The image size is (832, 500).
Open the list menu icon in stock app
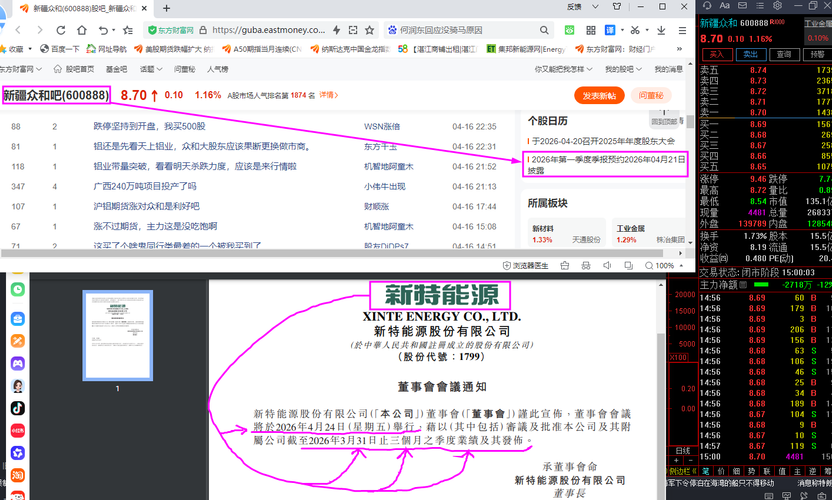(x=760, y=5)
